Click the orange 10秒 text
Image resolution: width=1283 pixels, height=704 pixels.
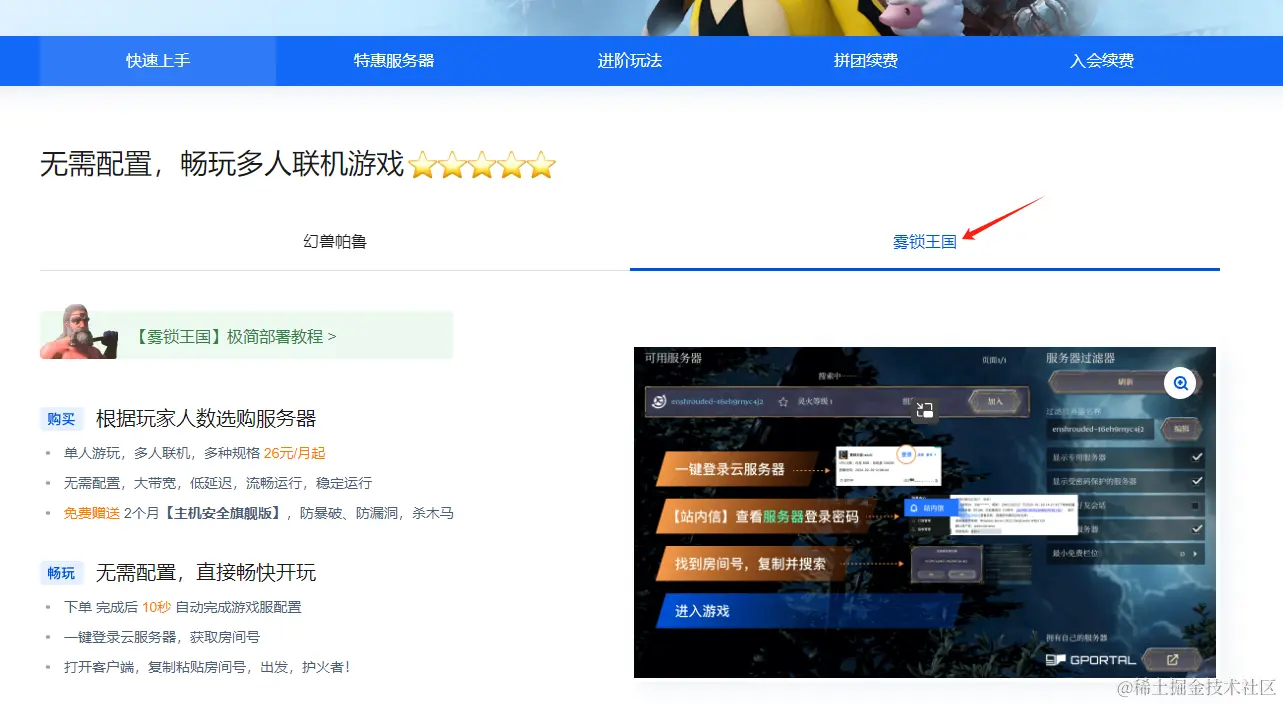tap(156, 607)
